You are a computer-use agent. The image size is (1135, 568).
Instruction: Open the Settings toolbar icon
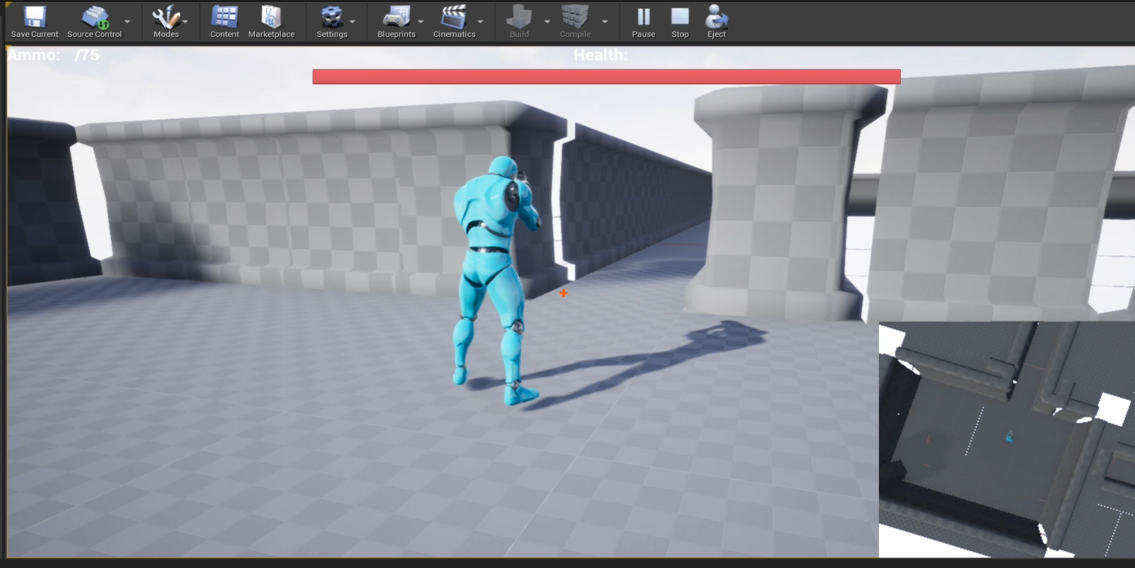click(332, 22)
